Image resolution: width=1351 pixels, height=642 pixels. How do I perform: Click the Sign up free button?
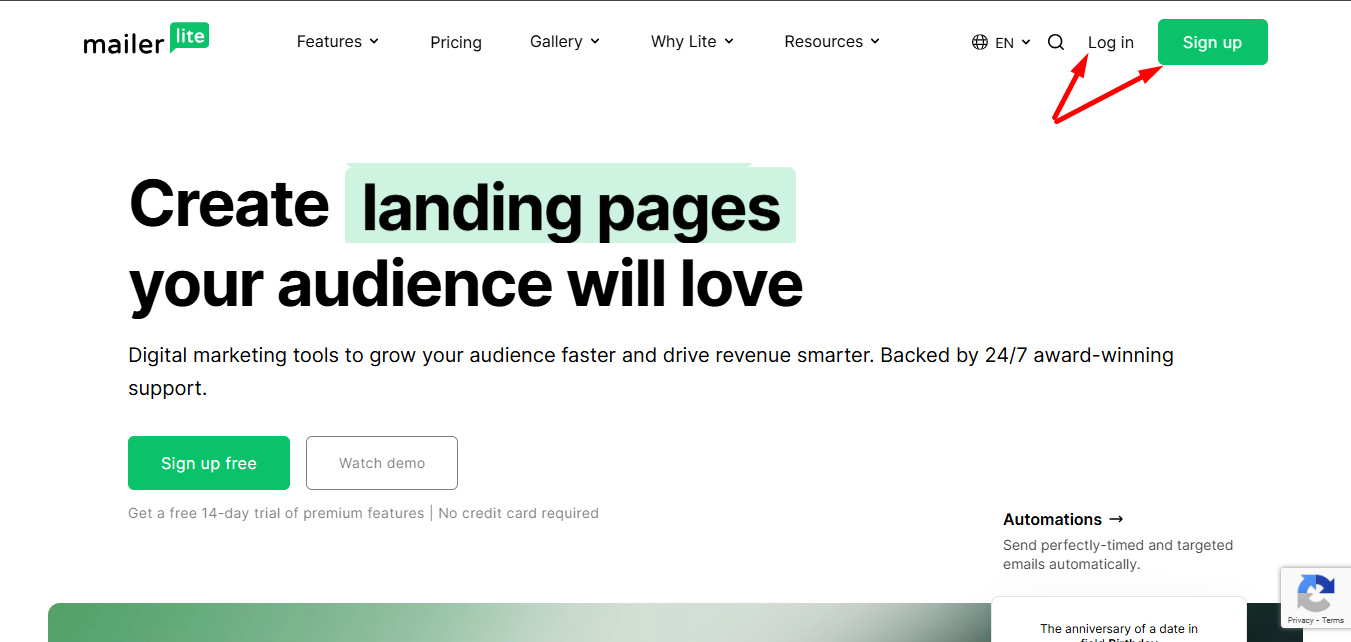pyautogui.click(x=209, y=463)
